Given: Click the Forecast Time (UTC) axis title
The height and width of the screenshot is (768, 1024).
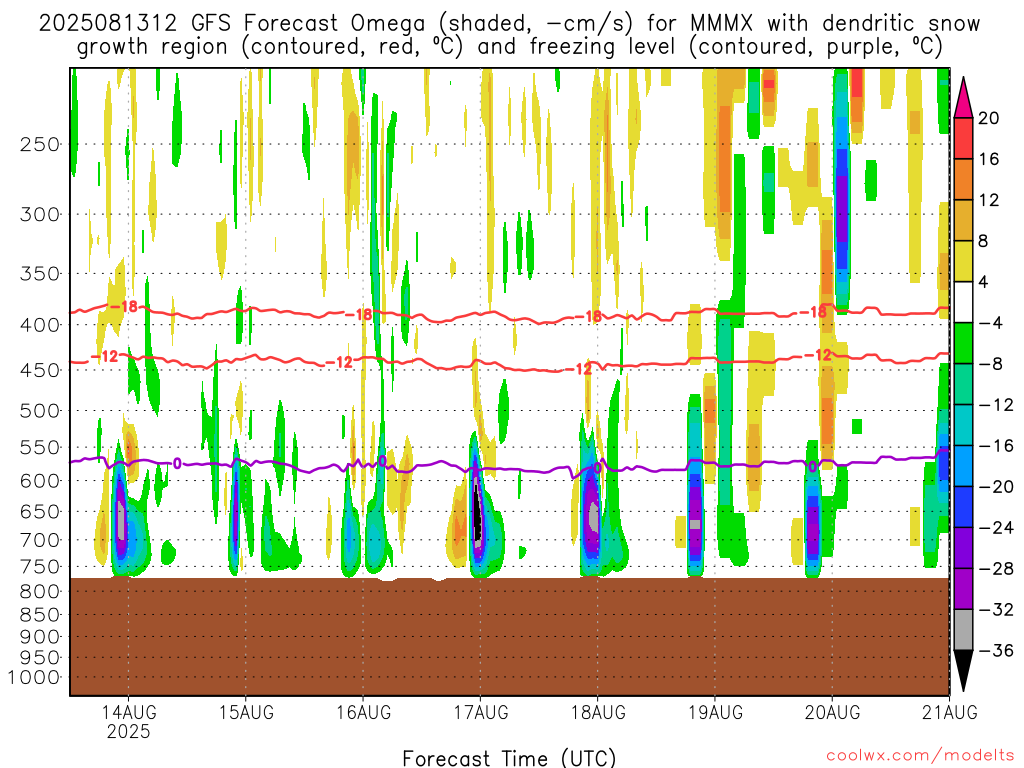Looking at the screenshot, I should (509, 758).
